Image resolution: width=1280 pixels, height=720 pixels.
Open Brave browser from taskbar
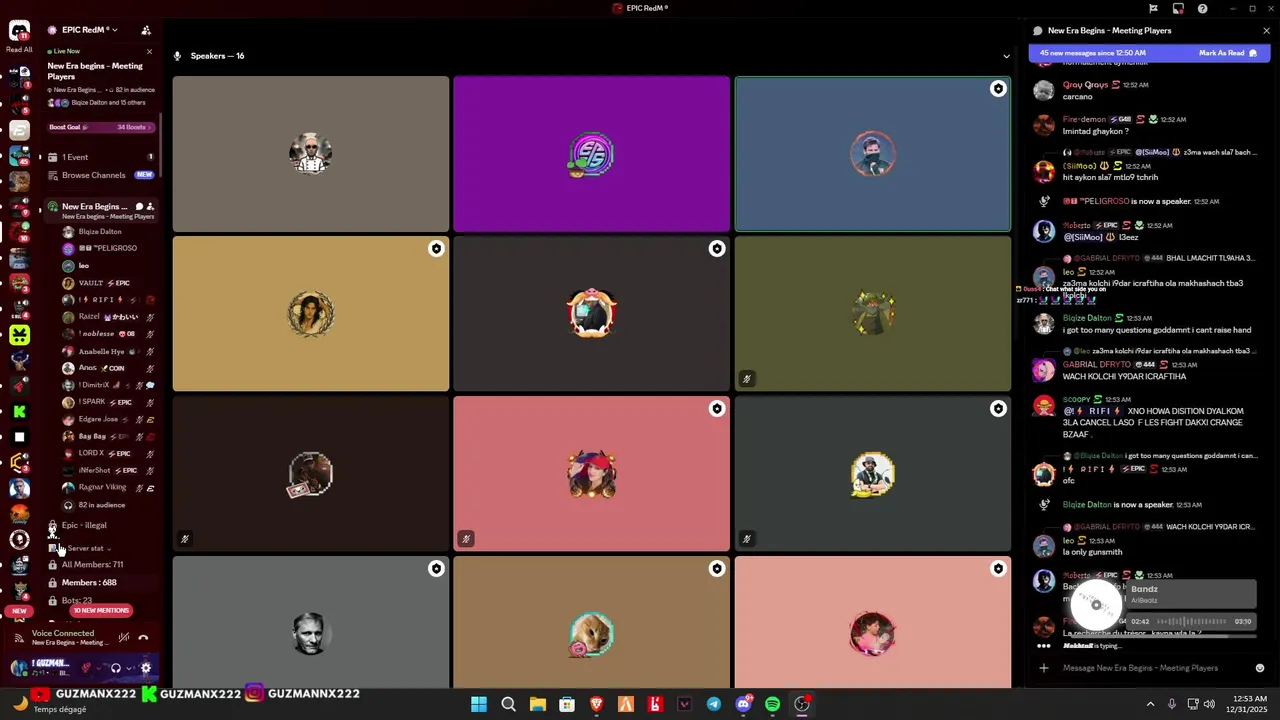(596, 704)
